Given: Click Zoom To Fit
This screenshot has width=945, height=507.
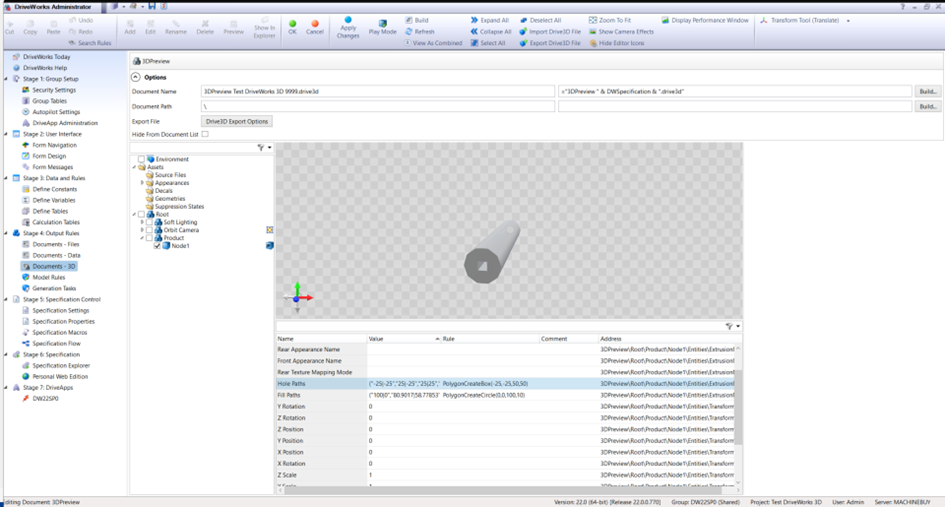Looking at the screenshot, I should (609, 20).
